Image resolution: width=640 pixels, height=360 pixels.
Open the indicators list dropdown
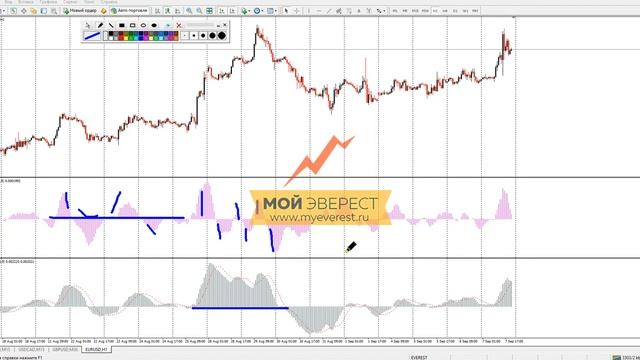[245, 11]
